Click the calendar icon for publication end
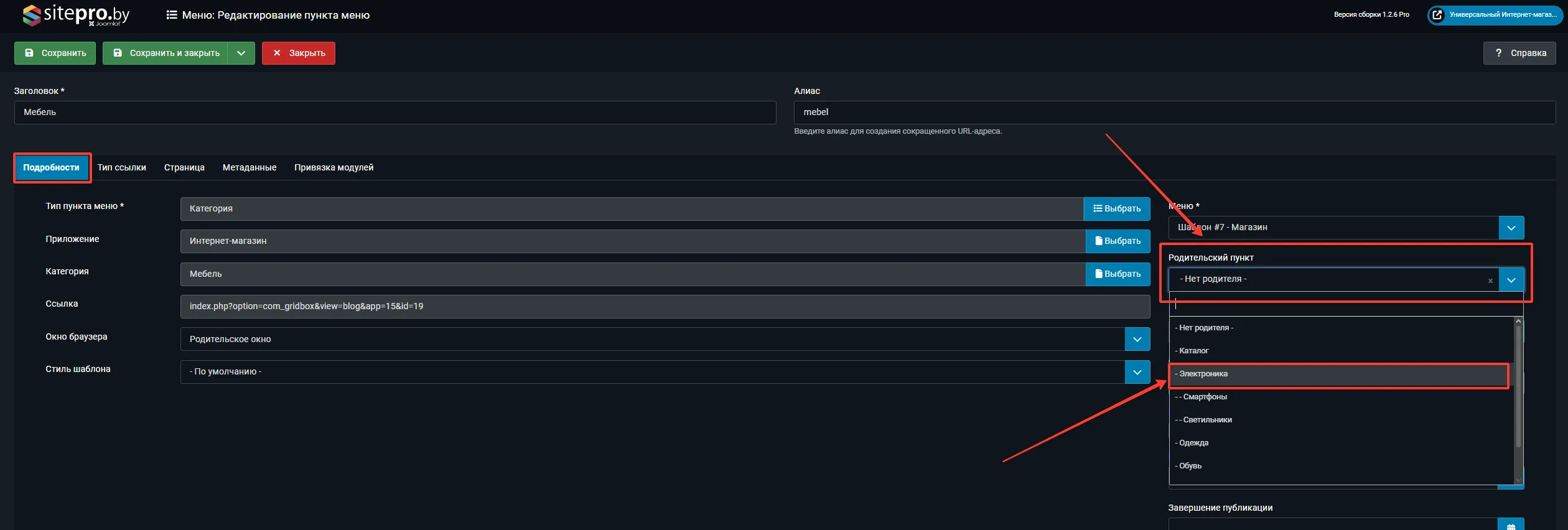 point(1511,525)
